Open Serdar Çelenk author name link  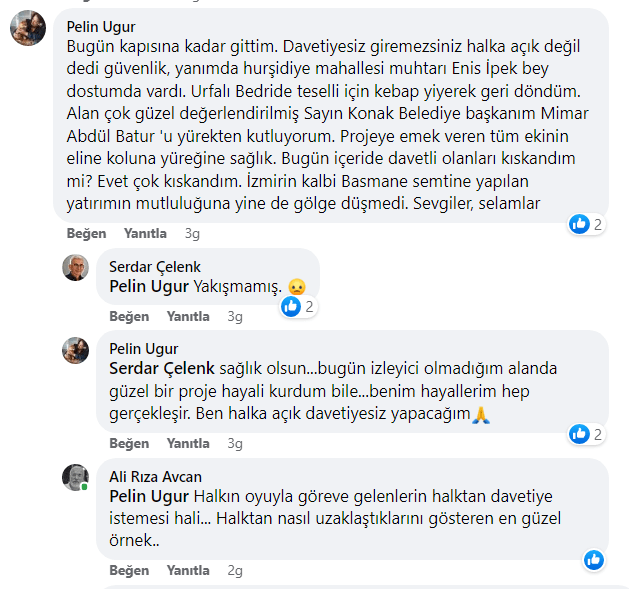click(x=155, y=267)
